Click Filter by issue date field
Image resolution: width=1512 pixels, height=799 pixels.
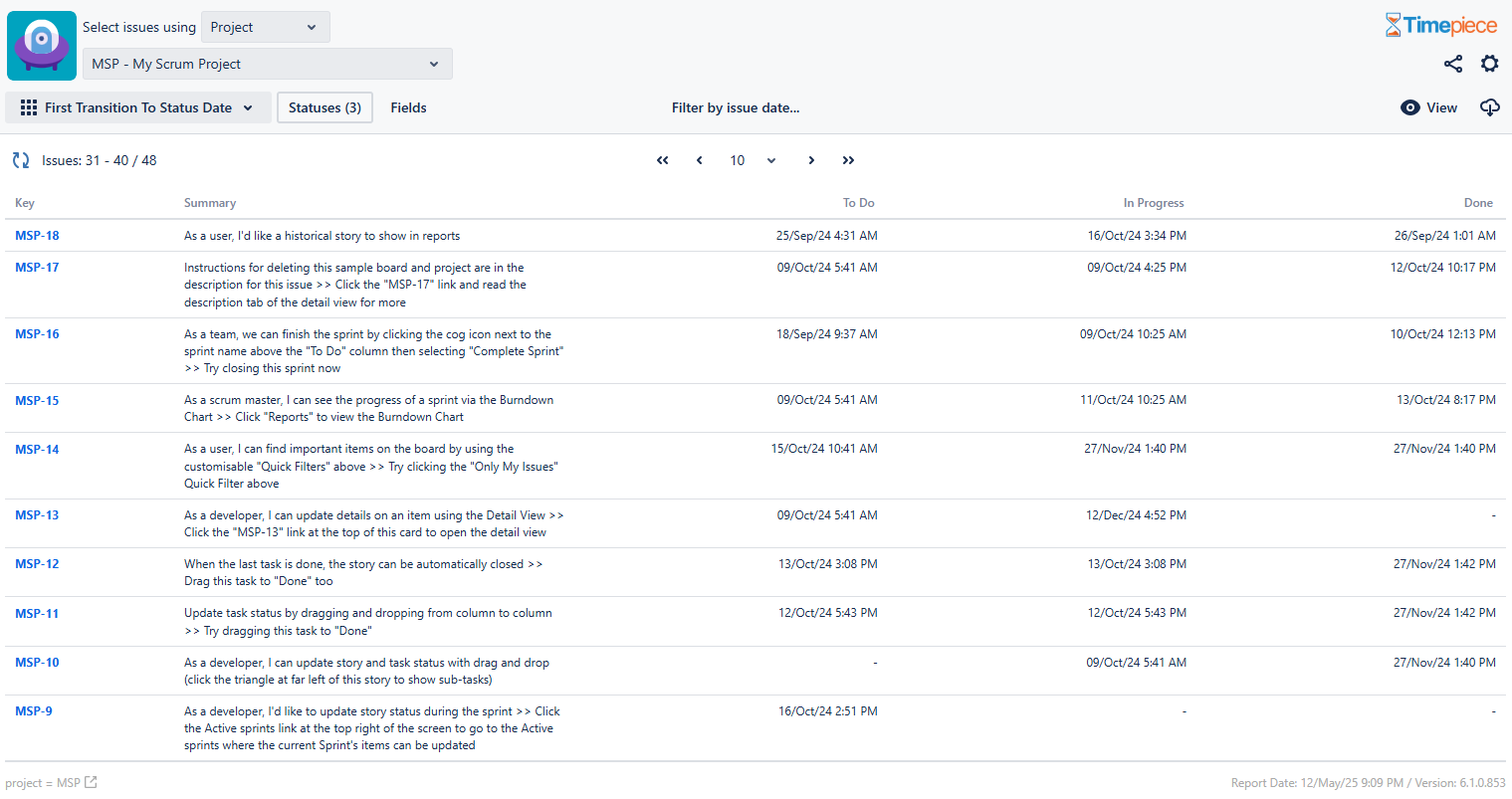click(736, 107)
